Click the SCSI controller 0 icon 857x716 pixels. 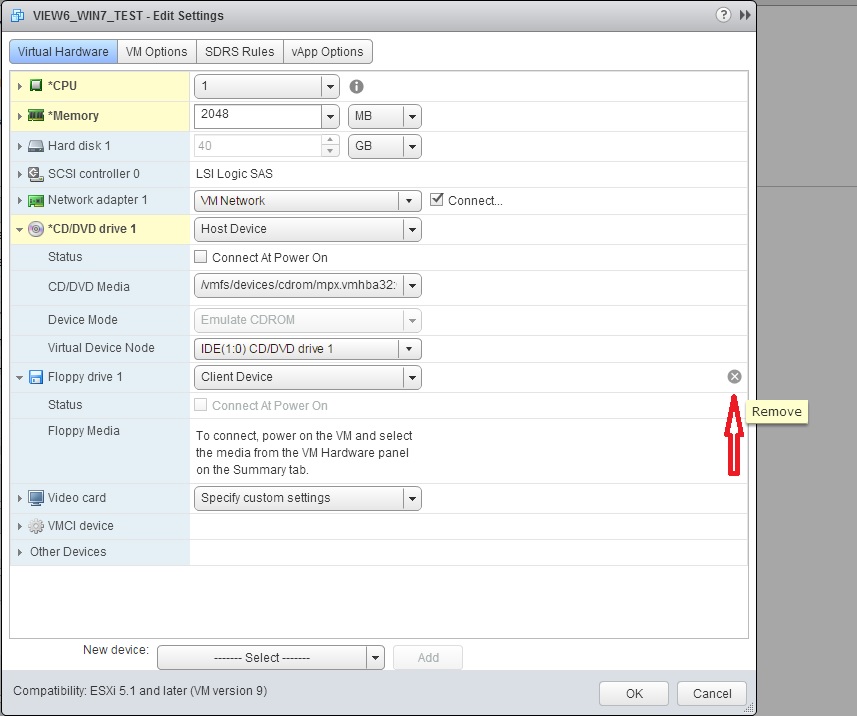click(36, 174)
